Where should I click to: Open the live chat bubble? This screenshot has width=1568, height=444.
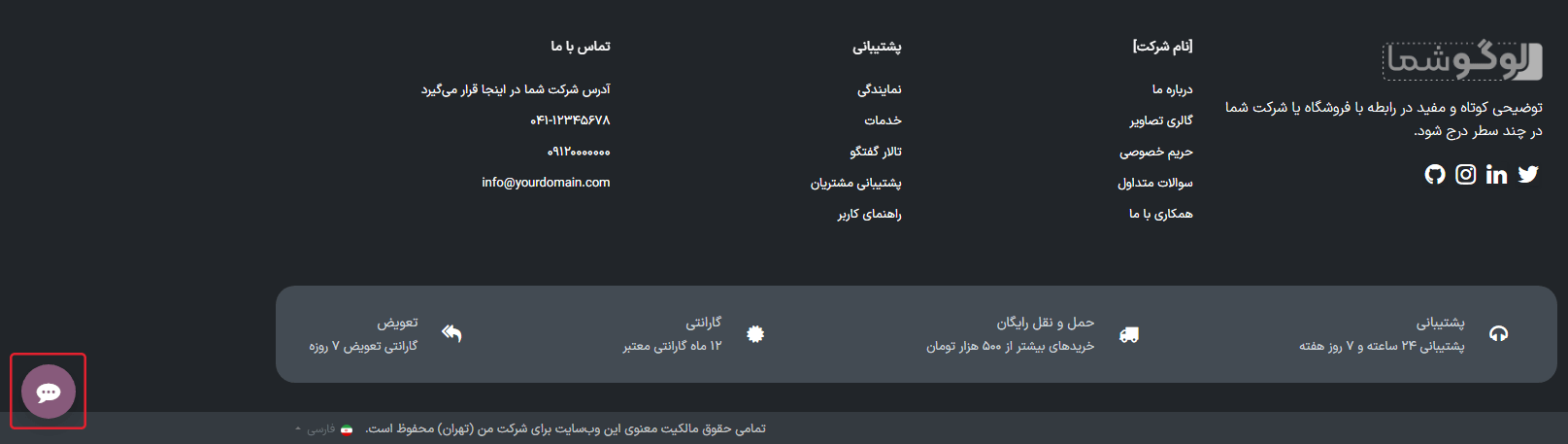(49, 392)
